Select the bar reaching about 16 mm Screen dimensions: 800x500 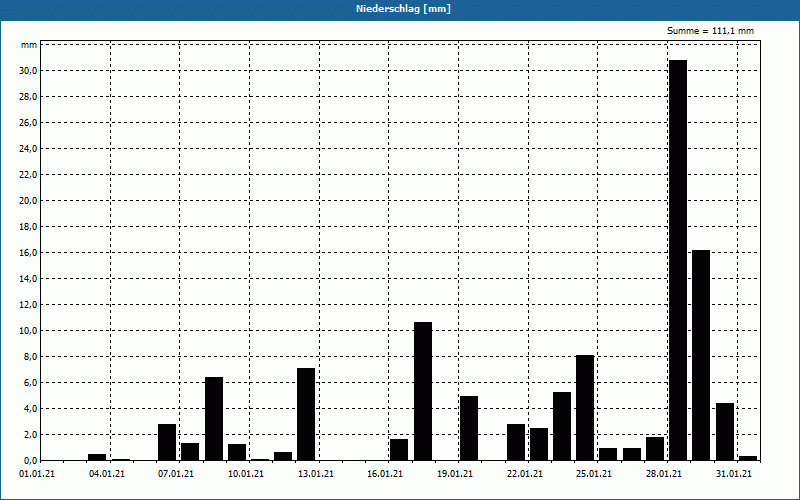click(x=701, y=355)
